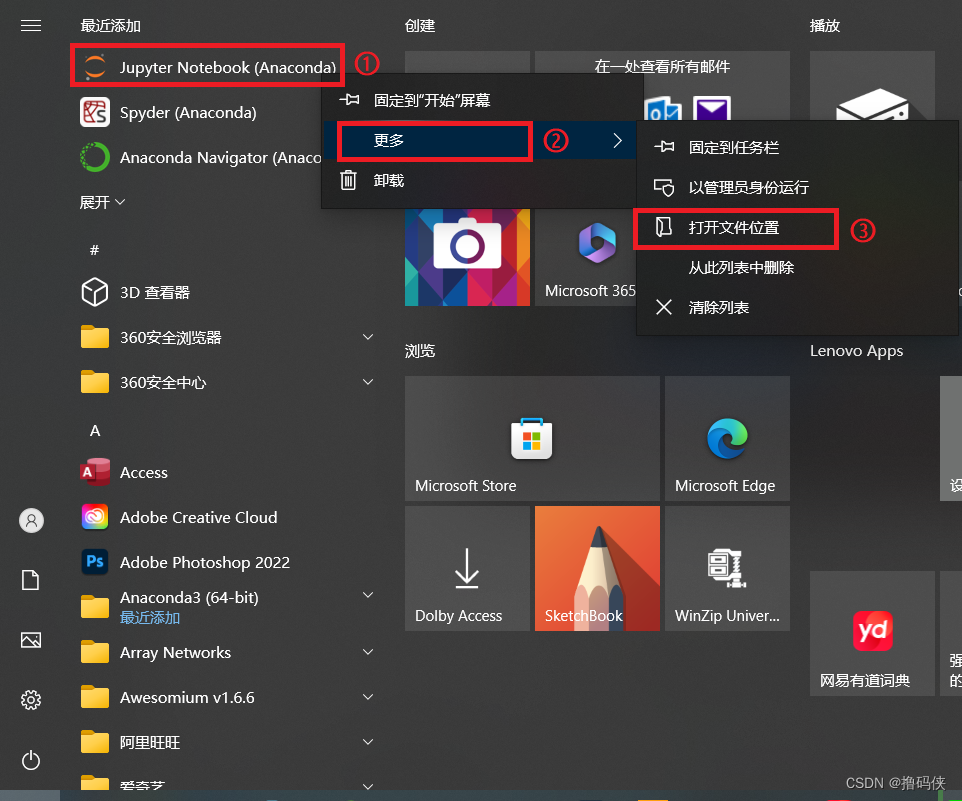Image resolution: width=962 pixels, height=801 pixels.
Task: Expand the 360安全中心 folder chevron
Action: [x=368, y=382]
